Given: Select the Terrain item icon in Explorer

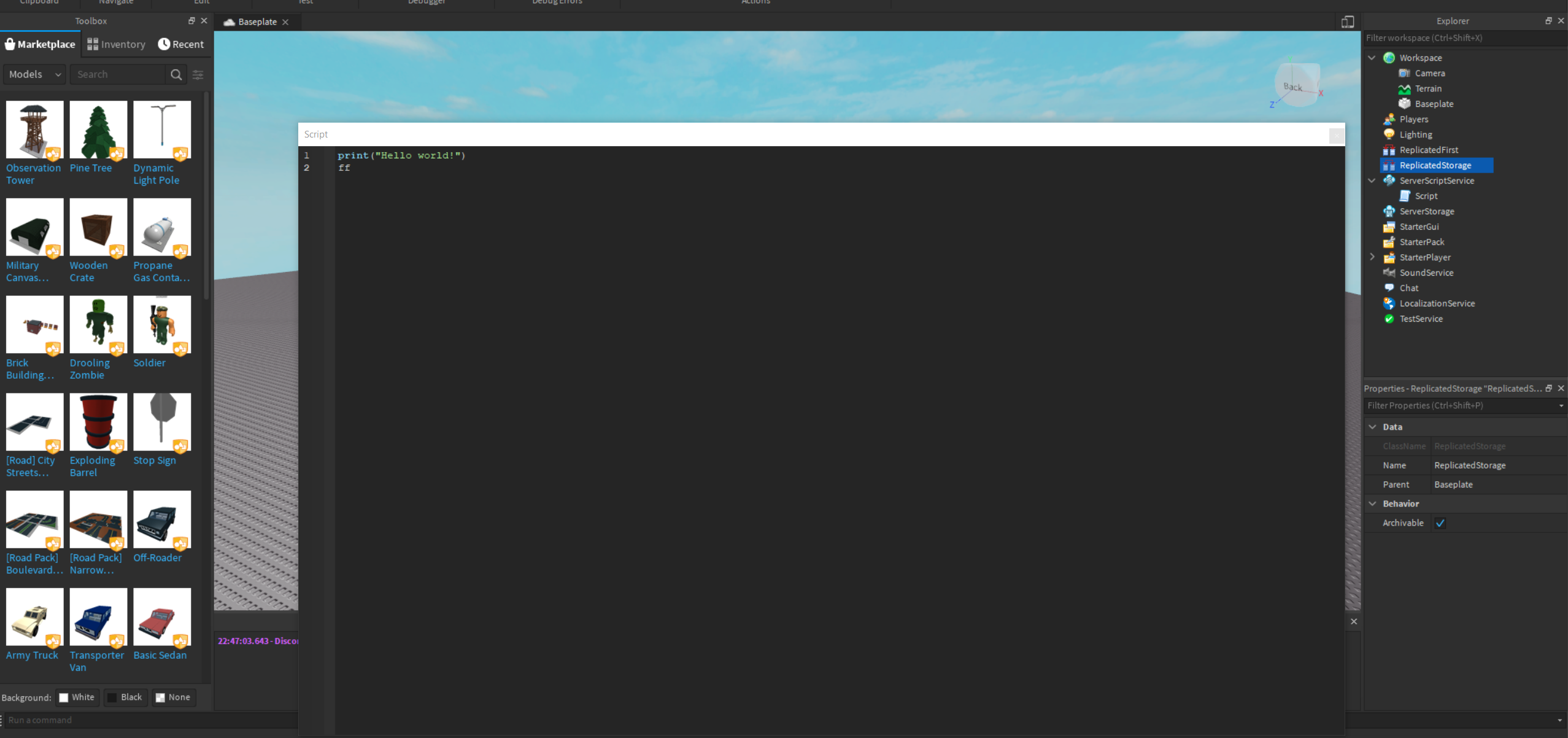Looking at the screenshot, I should (x=1404, y=88).
